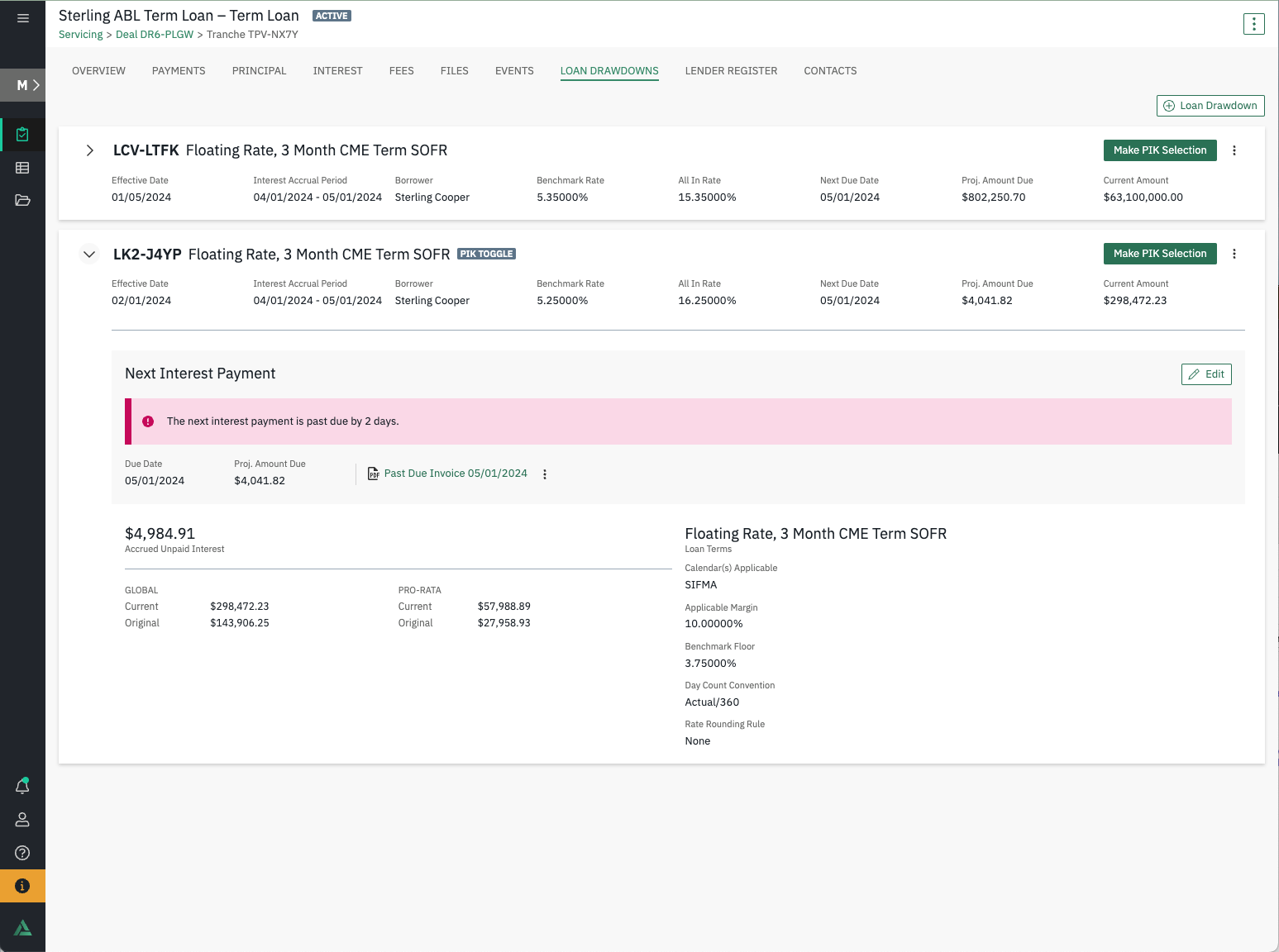The image size is (1279, 952).
Task: Open the kebab menu beside Past Due Invoice
Action: coord(545,474)
